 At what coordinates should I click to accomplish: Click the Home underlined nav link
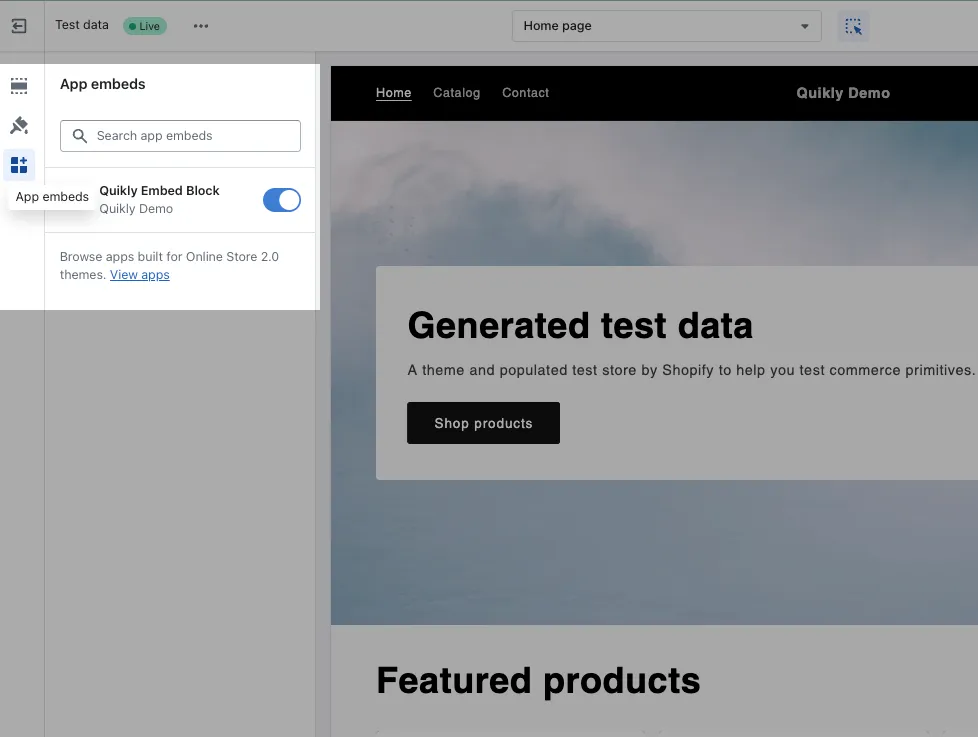tap(393, 92)
